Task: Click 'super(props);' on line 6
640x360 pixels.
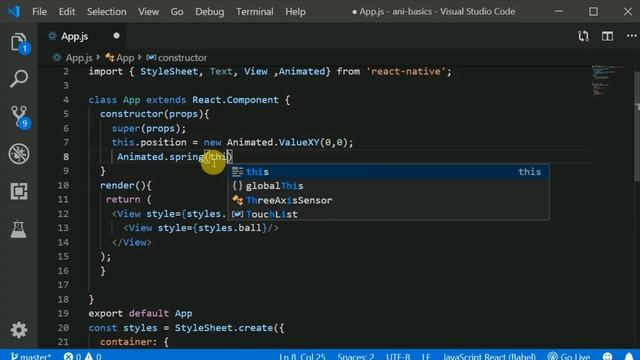Action: click(149, 129)
